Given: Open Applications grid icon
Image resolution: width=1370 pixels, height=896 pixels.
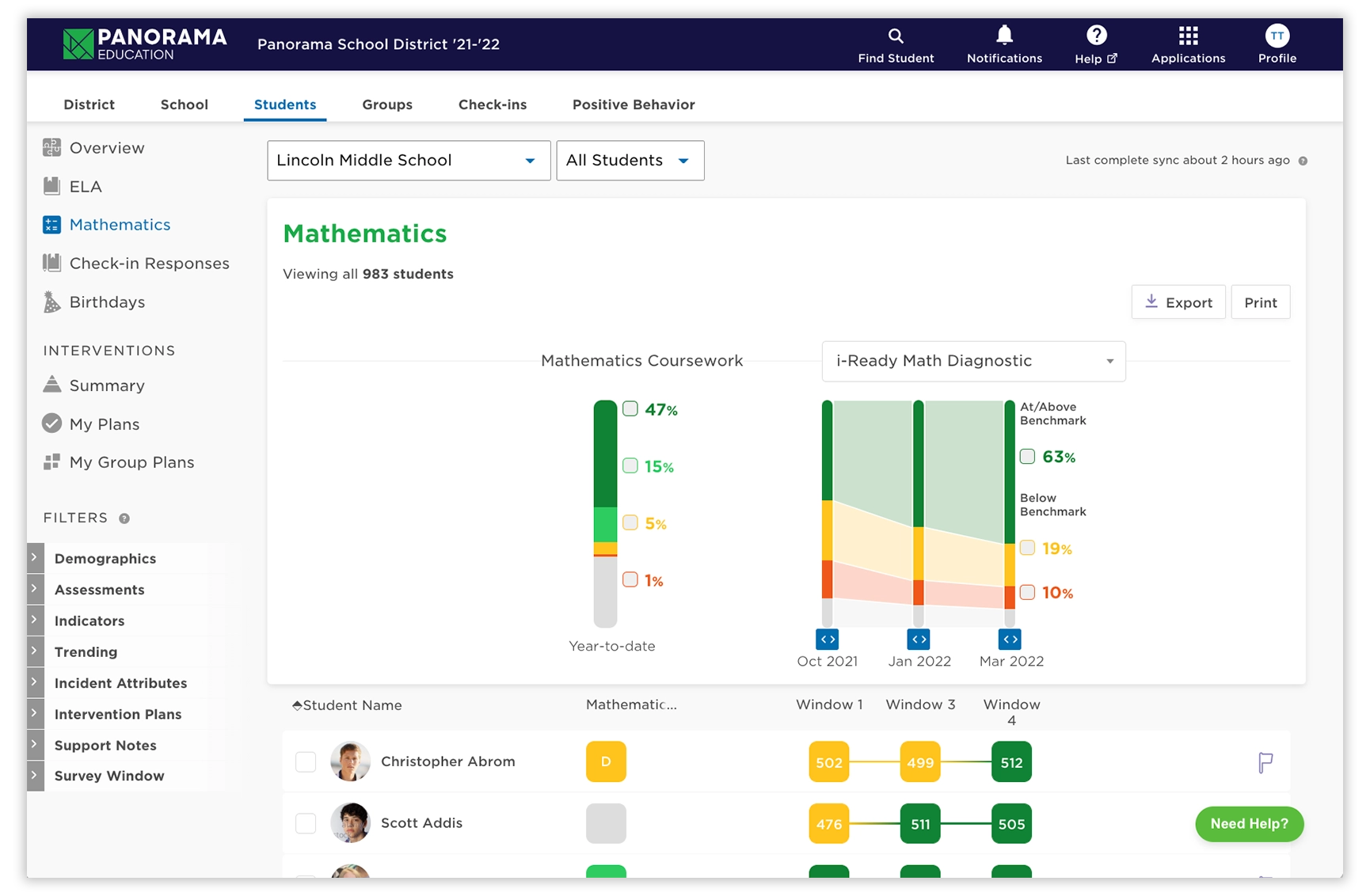Looking at the screenshot, I should click(1188, 36).
